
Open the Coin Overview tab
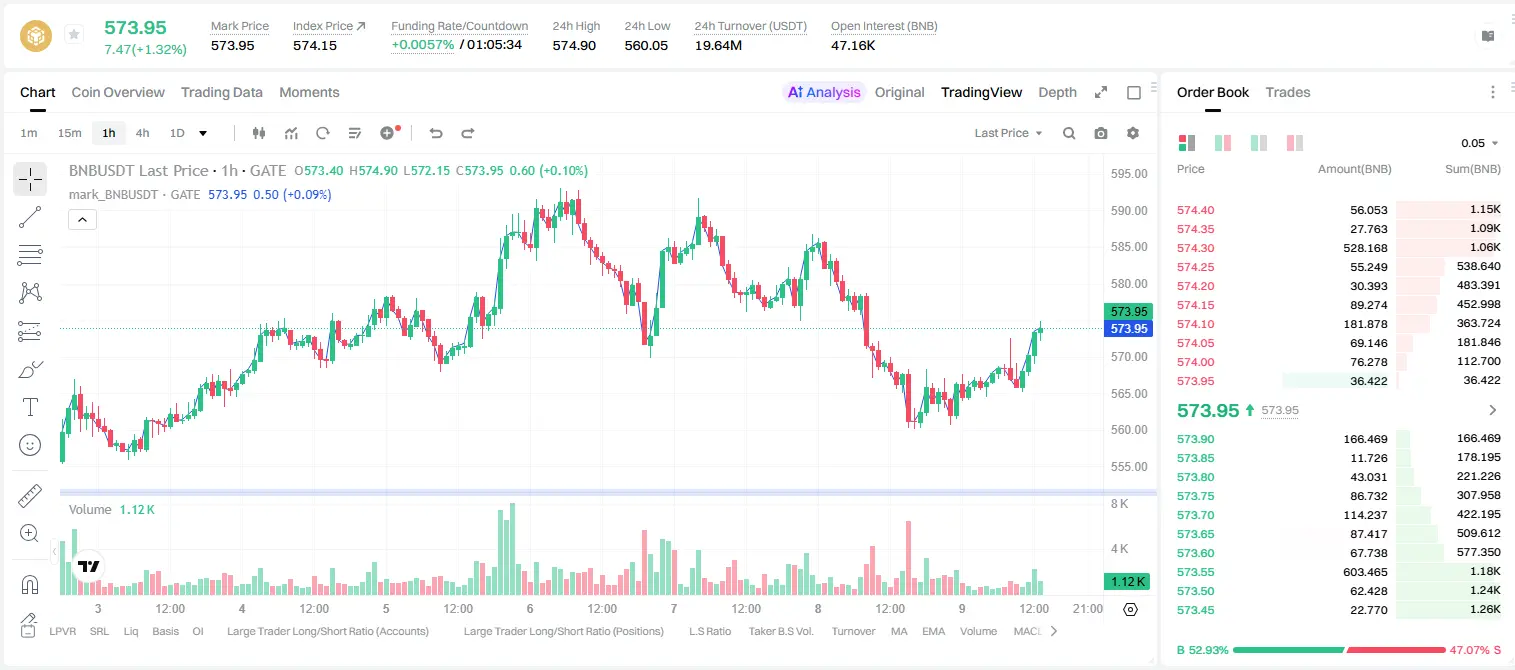(x=118, y=92)
